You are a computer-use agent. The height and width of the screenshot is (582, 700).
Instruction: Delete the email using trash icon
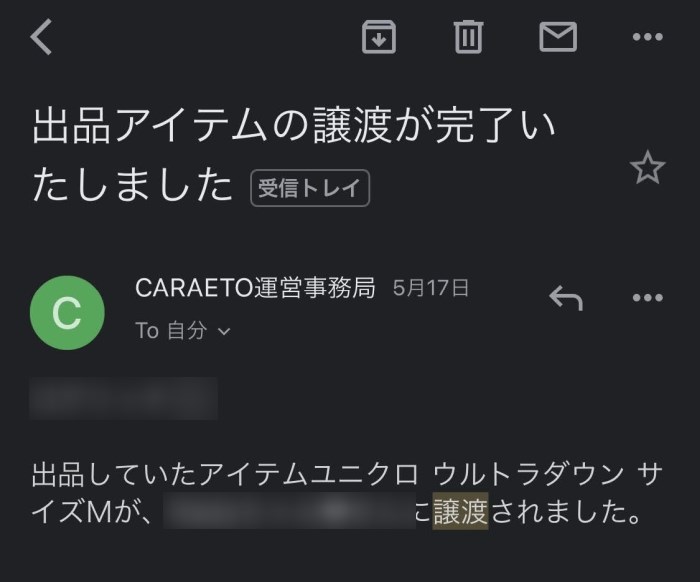click(468, 37)
